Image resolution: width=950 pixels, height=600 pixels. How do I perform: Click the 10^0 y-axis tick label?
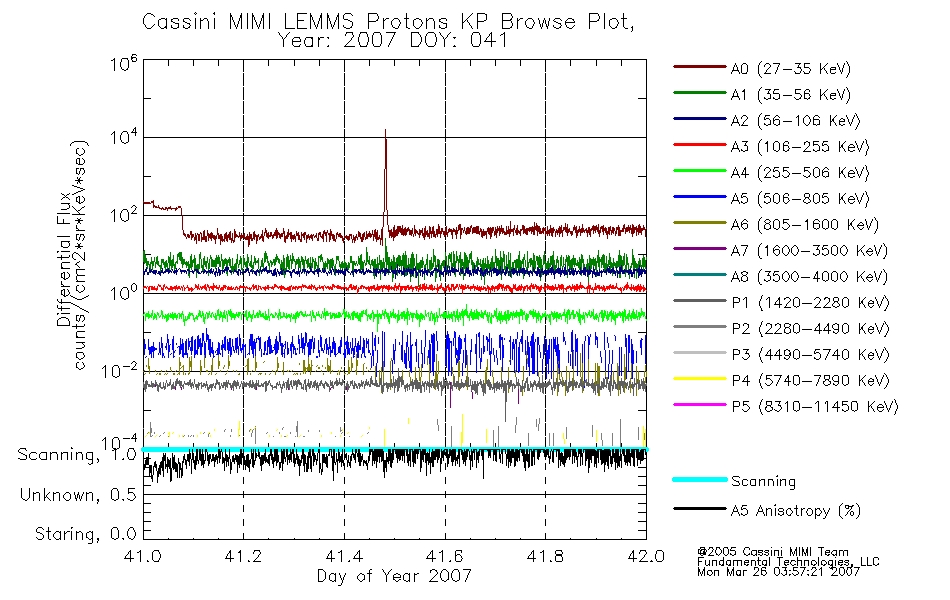click(124, 292)
